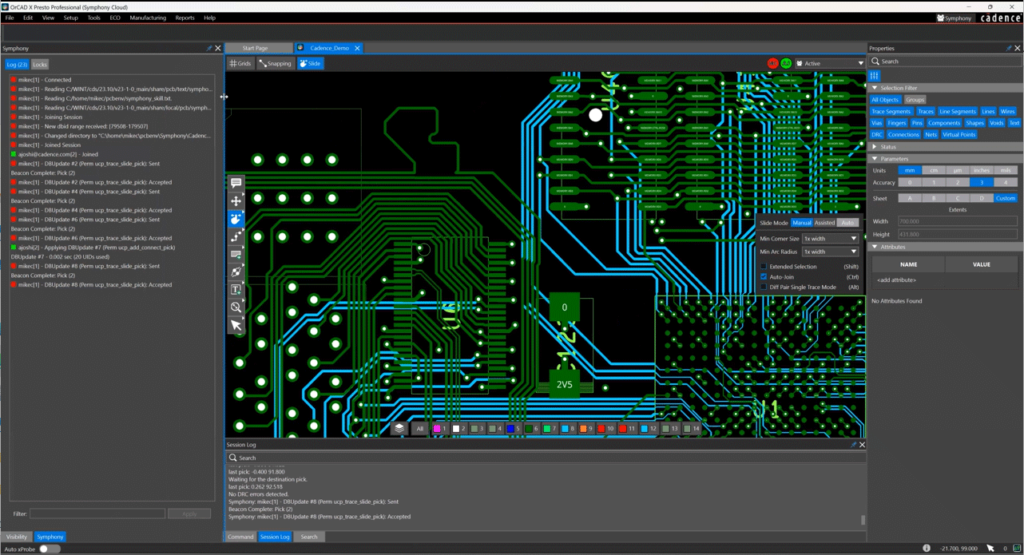Switch to the Visibility tab
Image resolution: width=1024 pixels, height=555 pixels.
pos(16,537)
